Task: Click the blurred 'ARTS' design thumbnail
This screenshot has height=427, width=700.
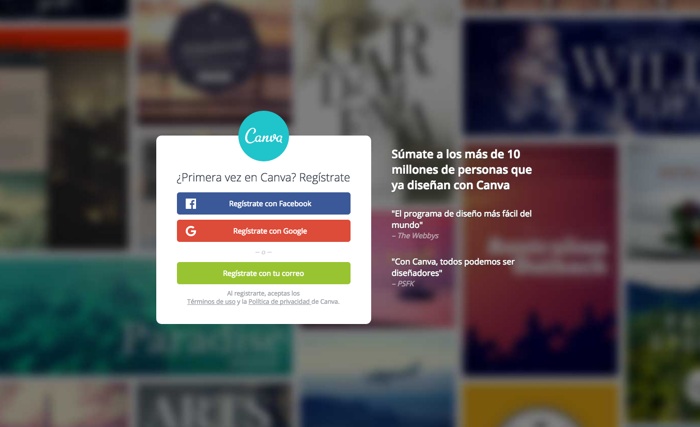Action: coord(214,406)
